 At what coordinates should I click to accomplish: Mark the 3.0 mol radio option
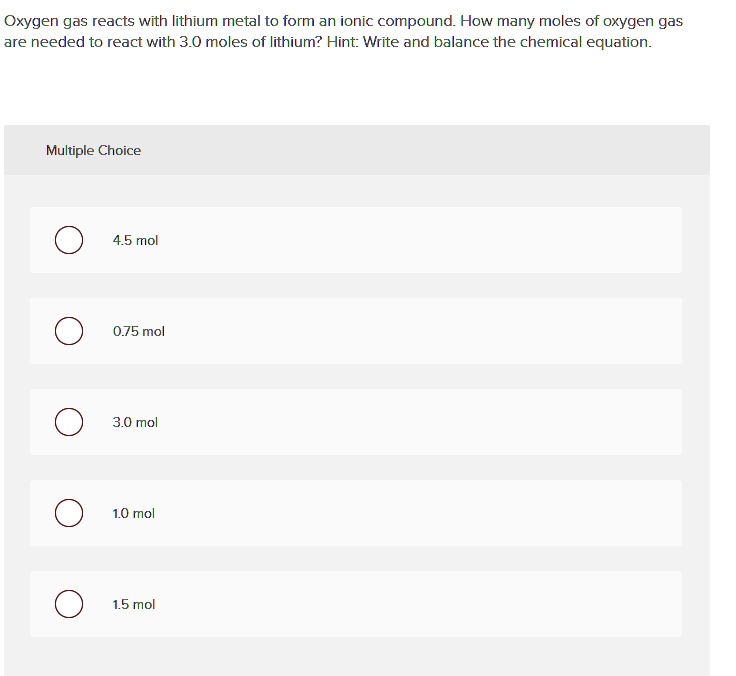click(69, 422)
